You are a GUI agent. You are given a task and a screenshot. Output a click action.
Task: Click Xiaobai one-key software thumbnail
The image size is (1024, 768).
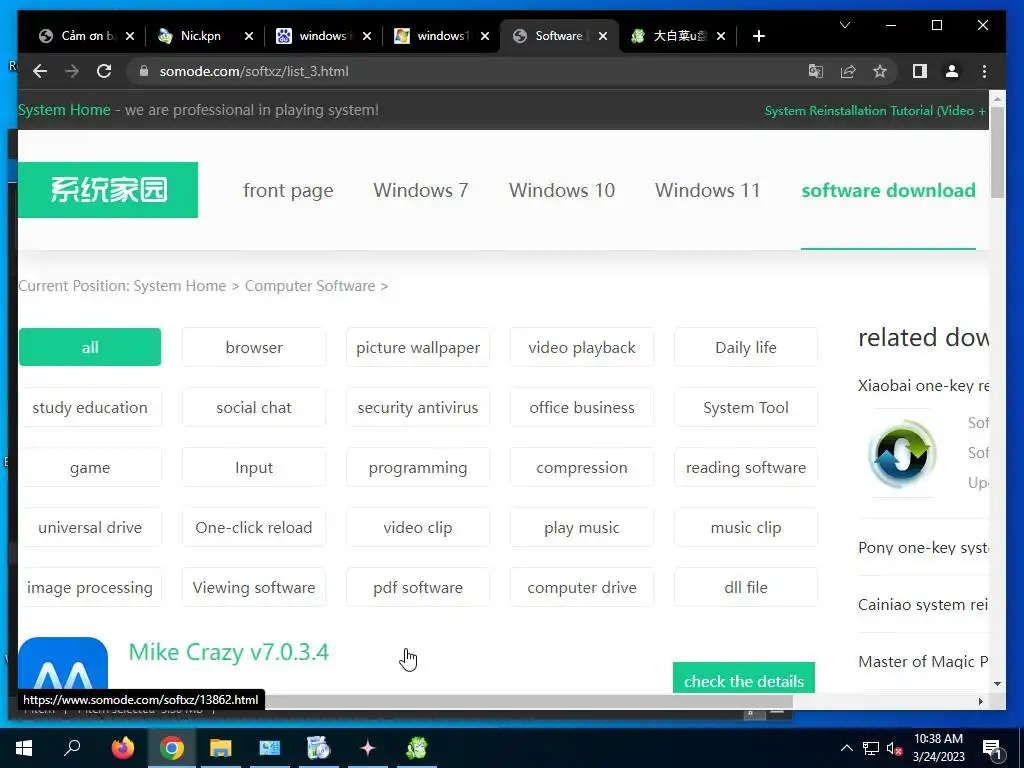[902, 454]
